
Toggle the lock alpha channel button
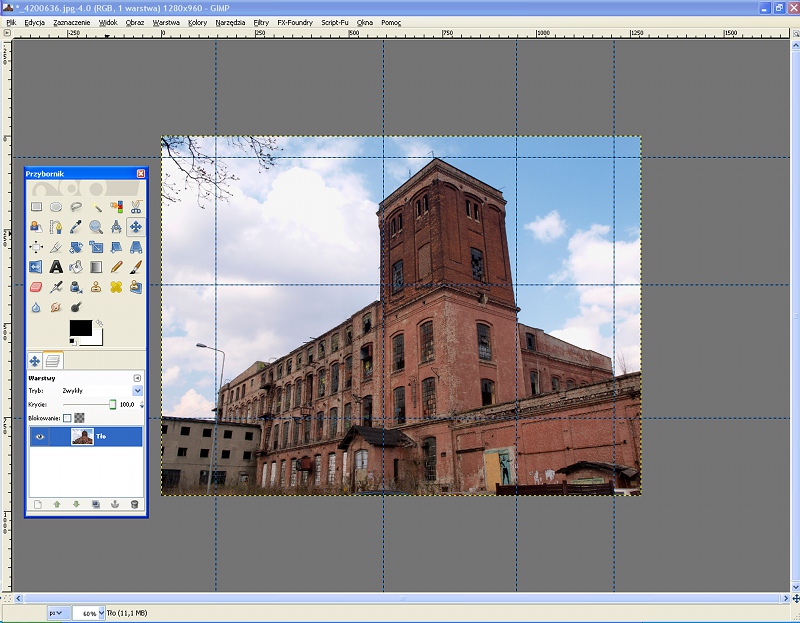80,418
